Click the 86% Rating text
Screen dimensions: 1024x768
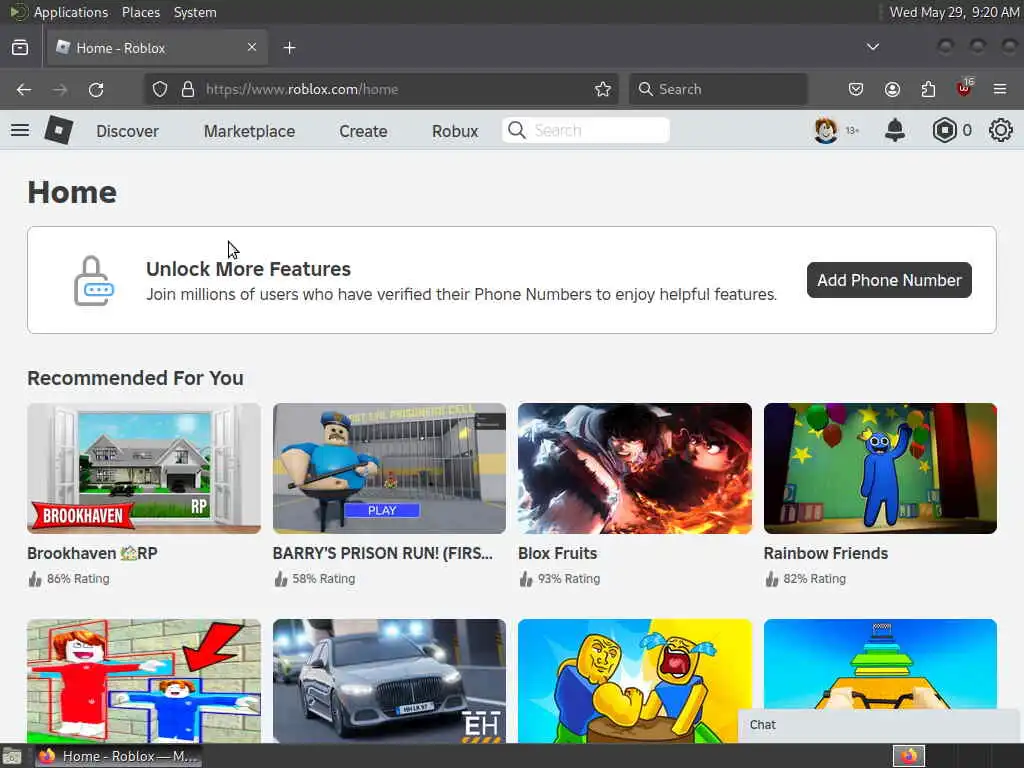pyautogui.click(x=78, y=579)
